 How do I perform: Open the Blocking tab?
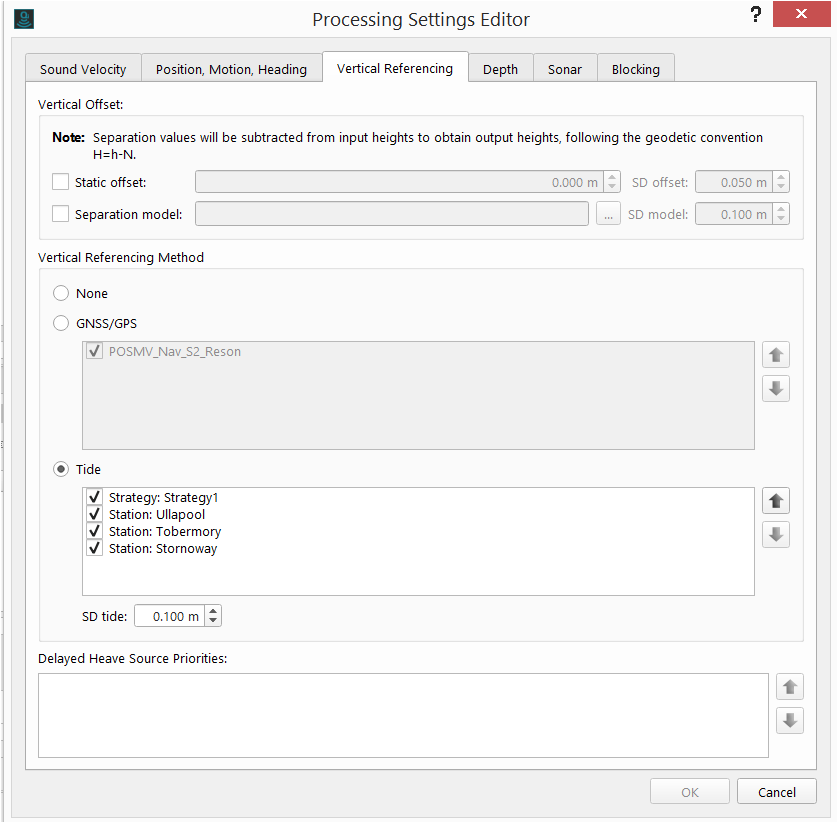coord(636,69)
